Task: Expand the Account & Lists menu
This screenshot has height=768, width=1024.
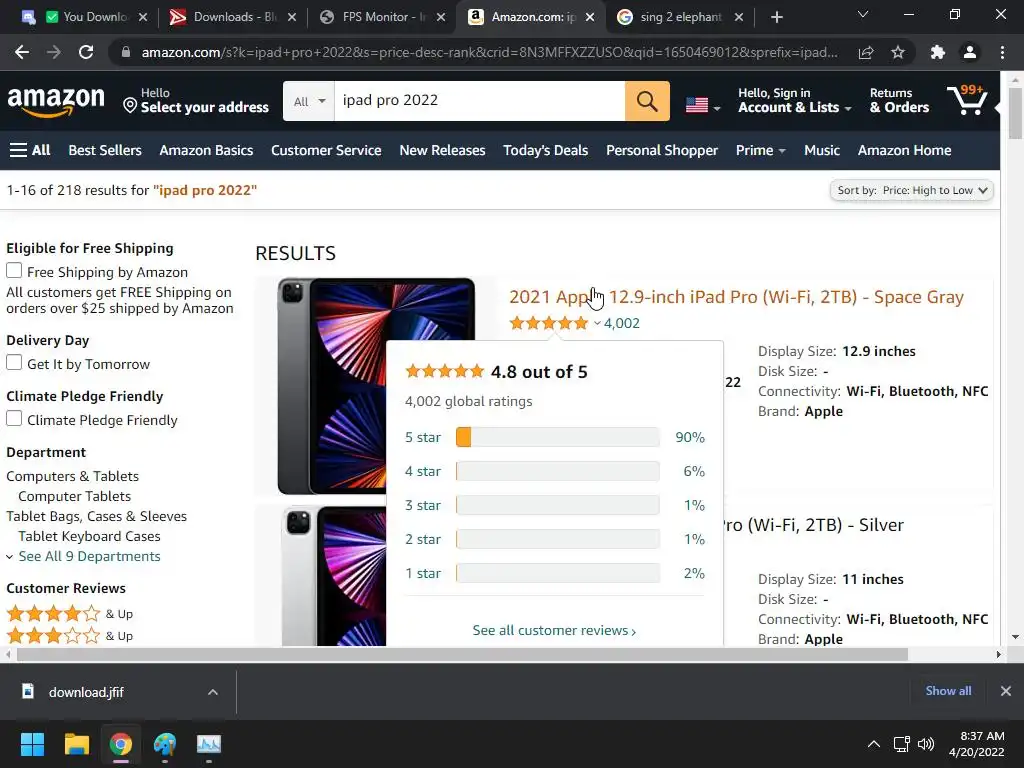Action: (794, 101)
